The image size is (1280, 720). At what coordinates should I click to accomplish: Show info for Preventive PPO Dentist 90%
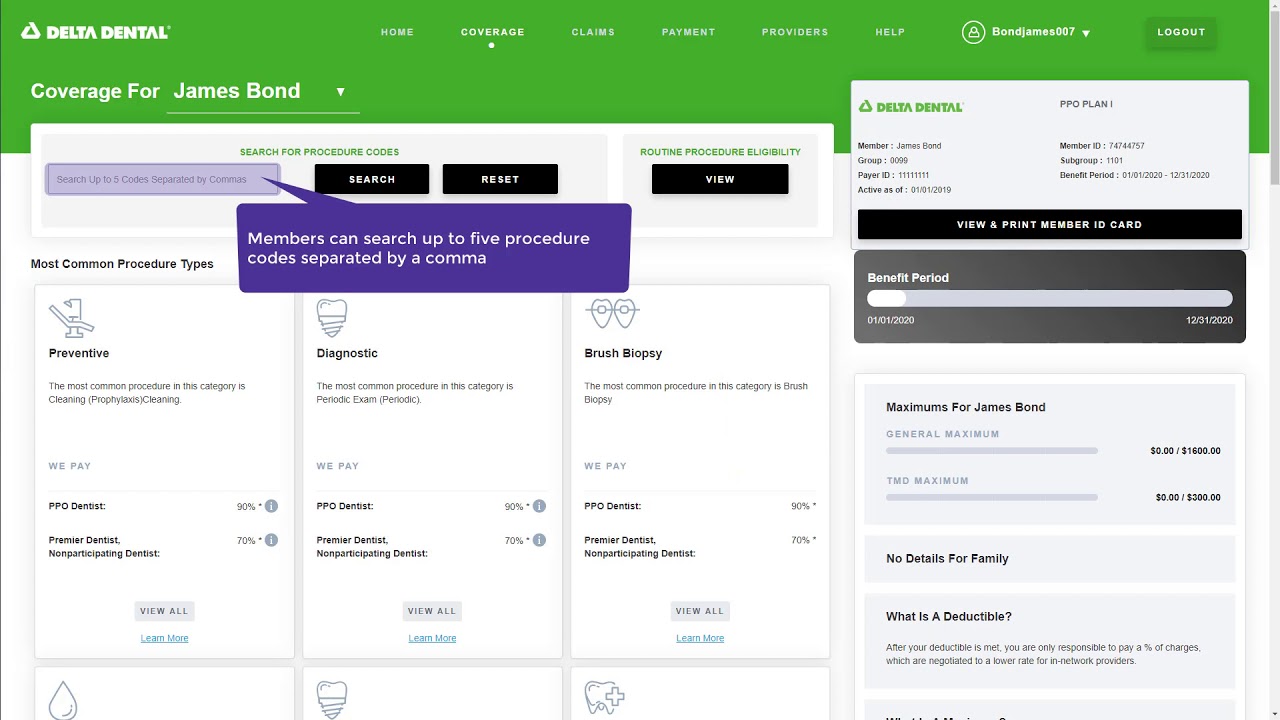click(271, 506)
